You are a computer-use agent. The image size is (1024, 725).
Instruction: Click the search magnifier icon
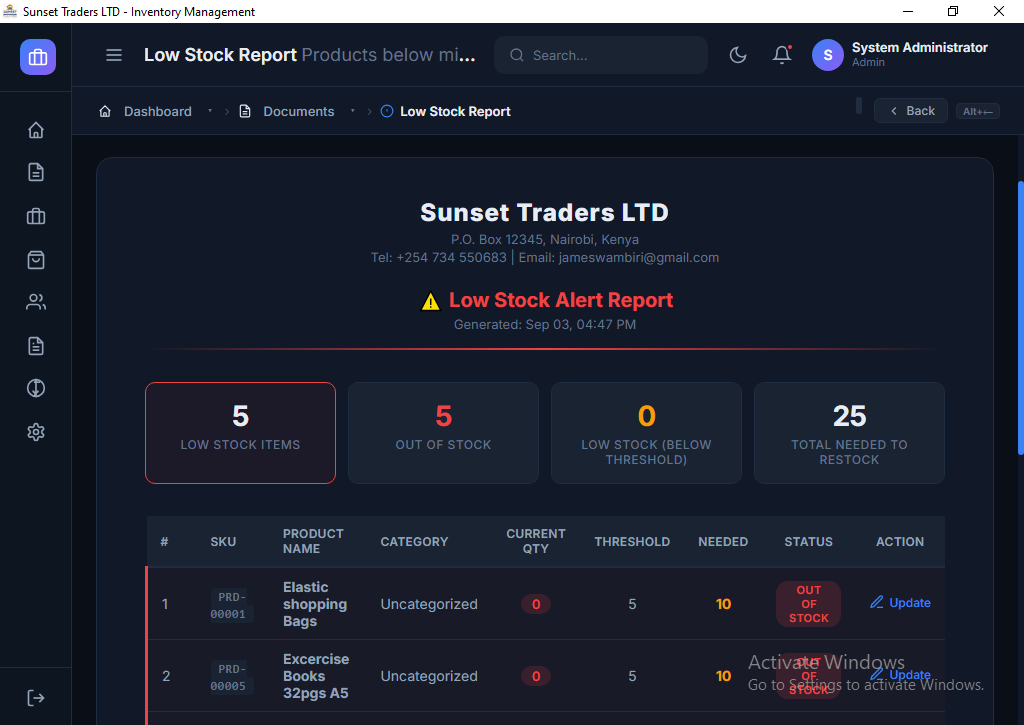pyautogui.click(x=517, y=56)
